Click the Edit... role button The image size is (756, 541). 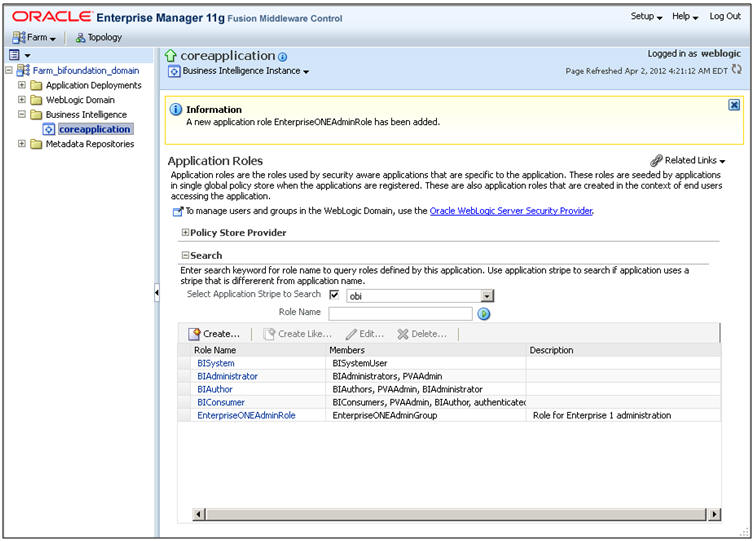(364, 334)
